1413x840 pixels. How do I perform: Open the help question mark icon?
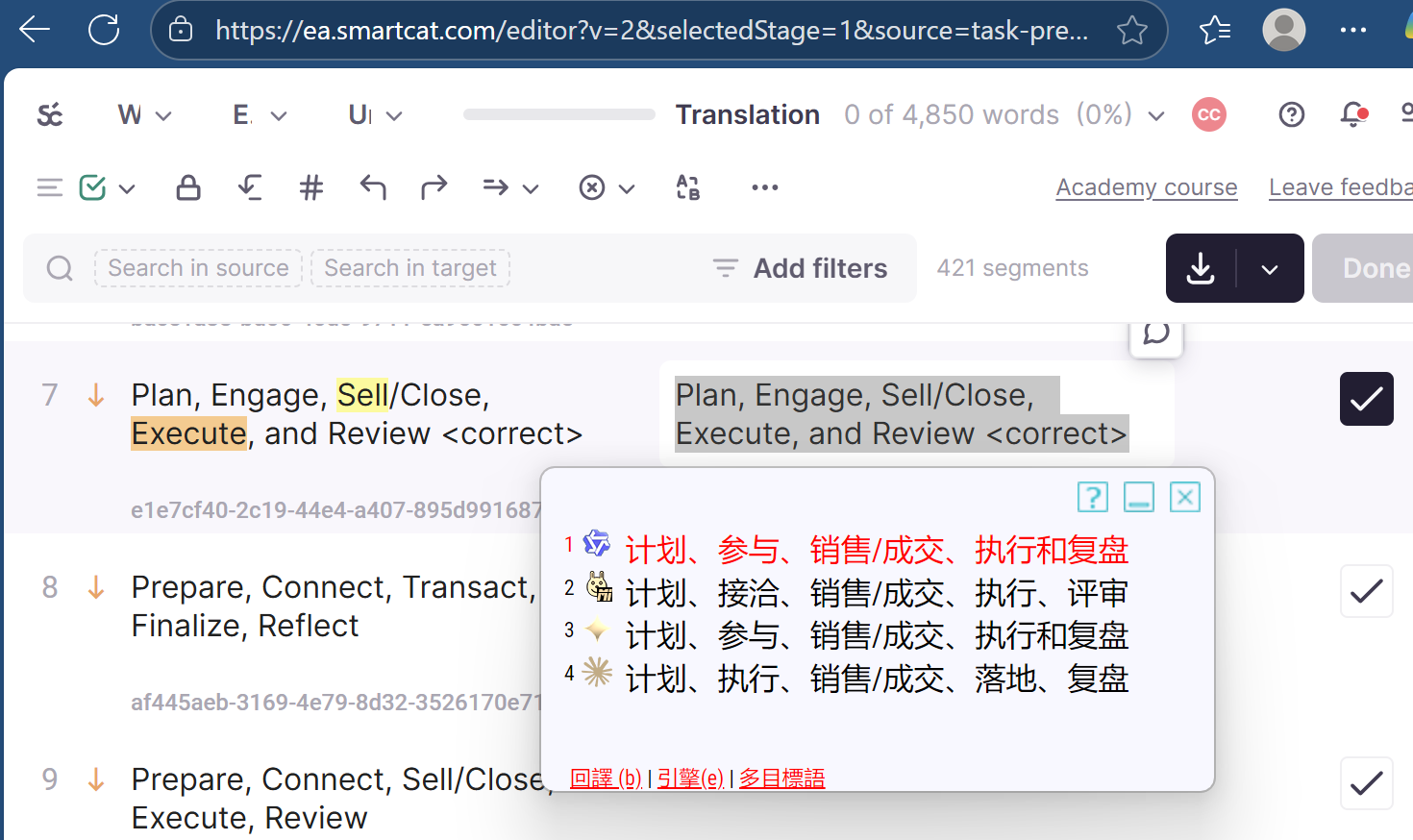click(x=1292, y=115)
